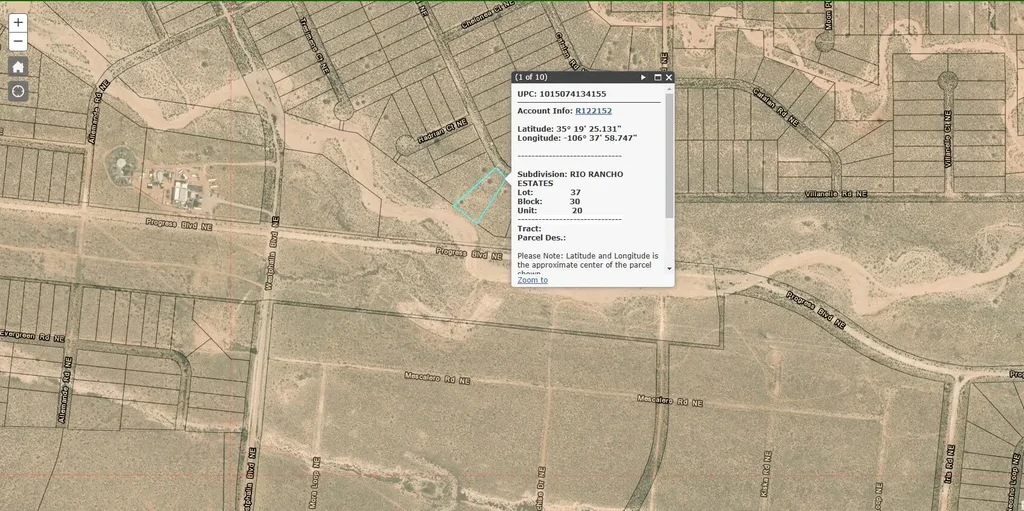
Task: Click the Villanelle Rd NE road label
Action: tap(838, 194)
